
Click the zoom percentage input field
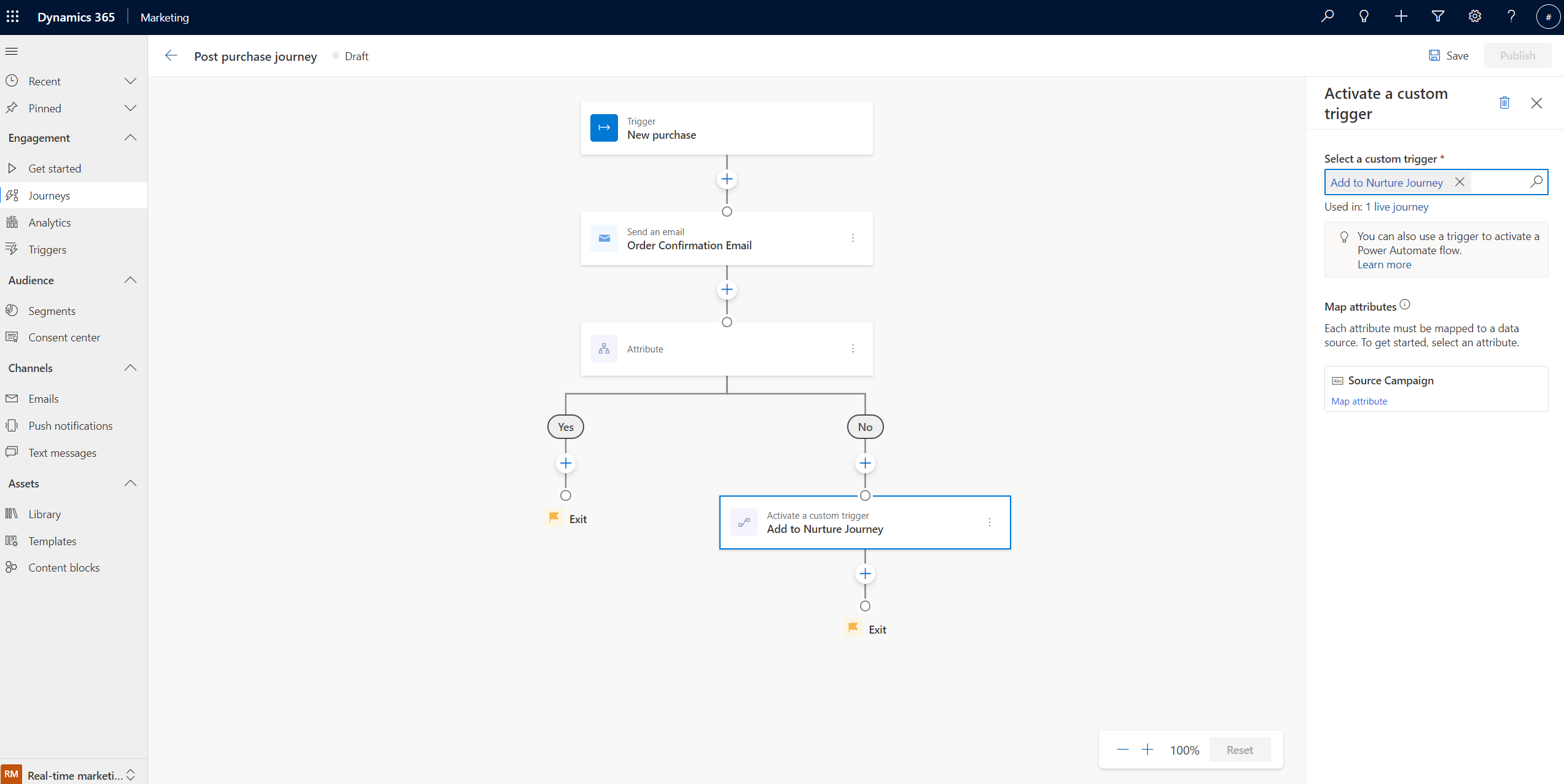(x=1184, y=749)
